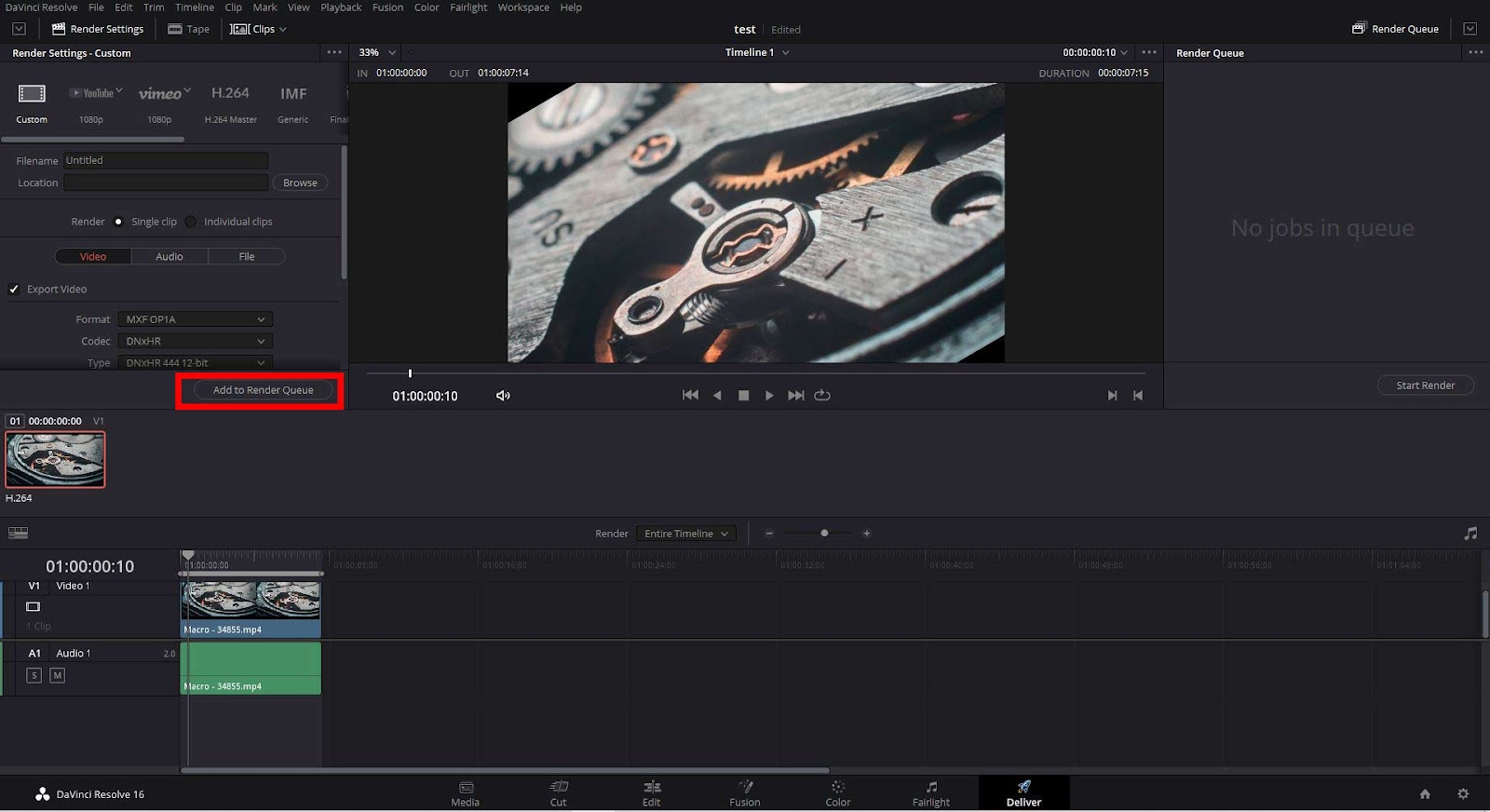This screenshot has height=812, width=1490.
Task: Adjust the timeline zoom slider handle
Action: 824,534
